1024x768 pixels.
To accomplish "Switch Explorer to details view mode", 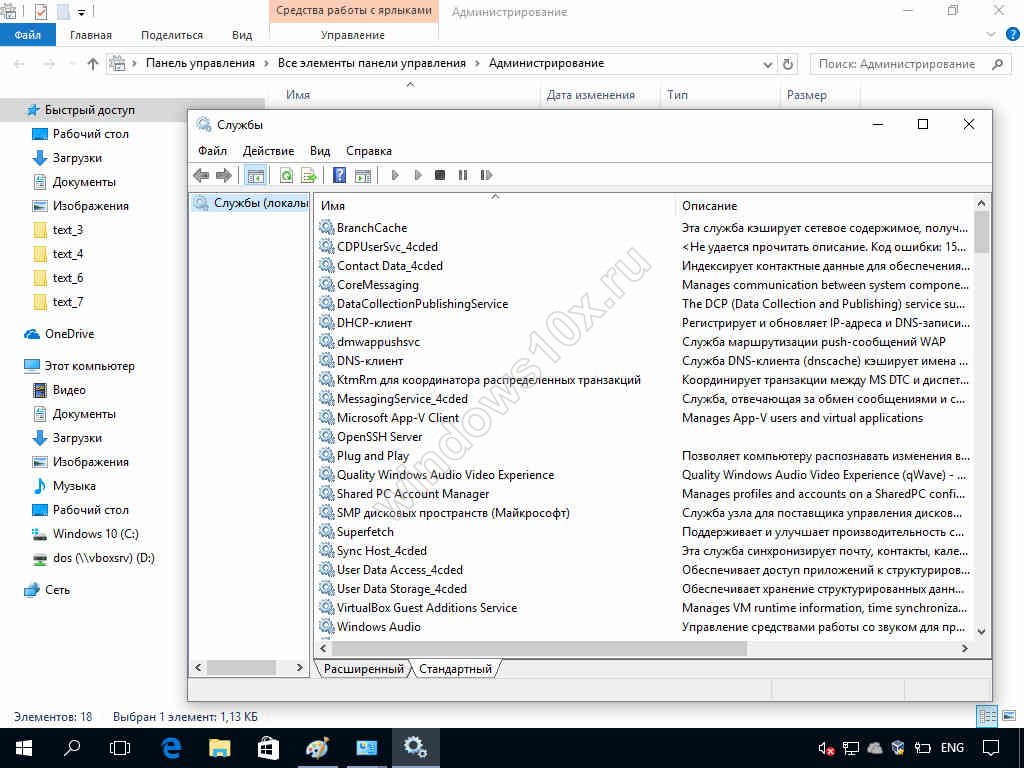I will pyautogui.click(x=986, y=716).
